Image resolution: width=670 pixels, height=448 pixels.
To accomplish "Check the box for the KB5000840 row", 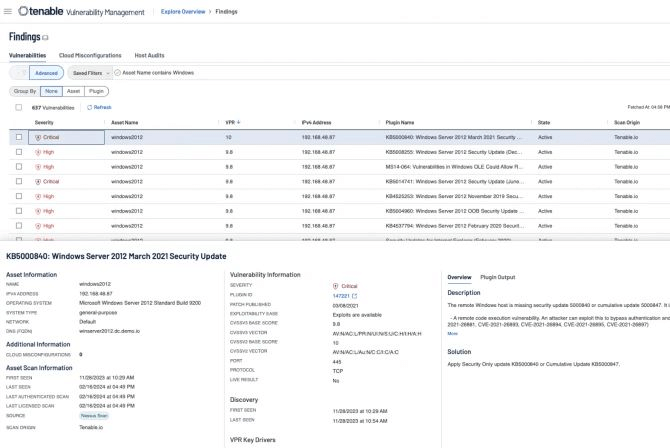I will point(19,137).
